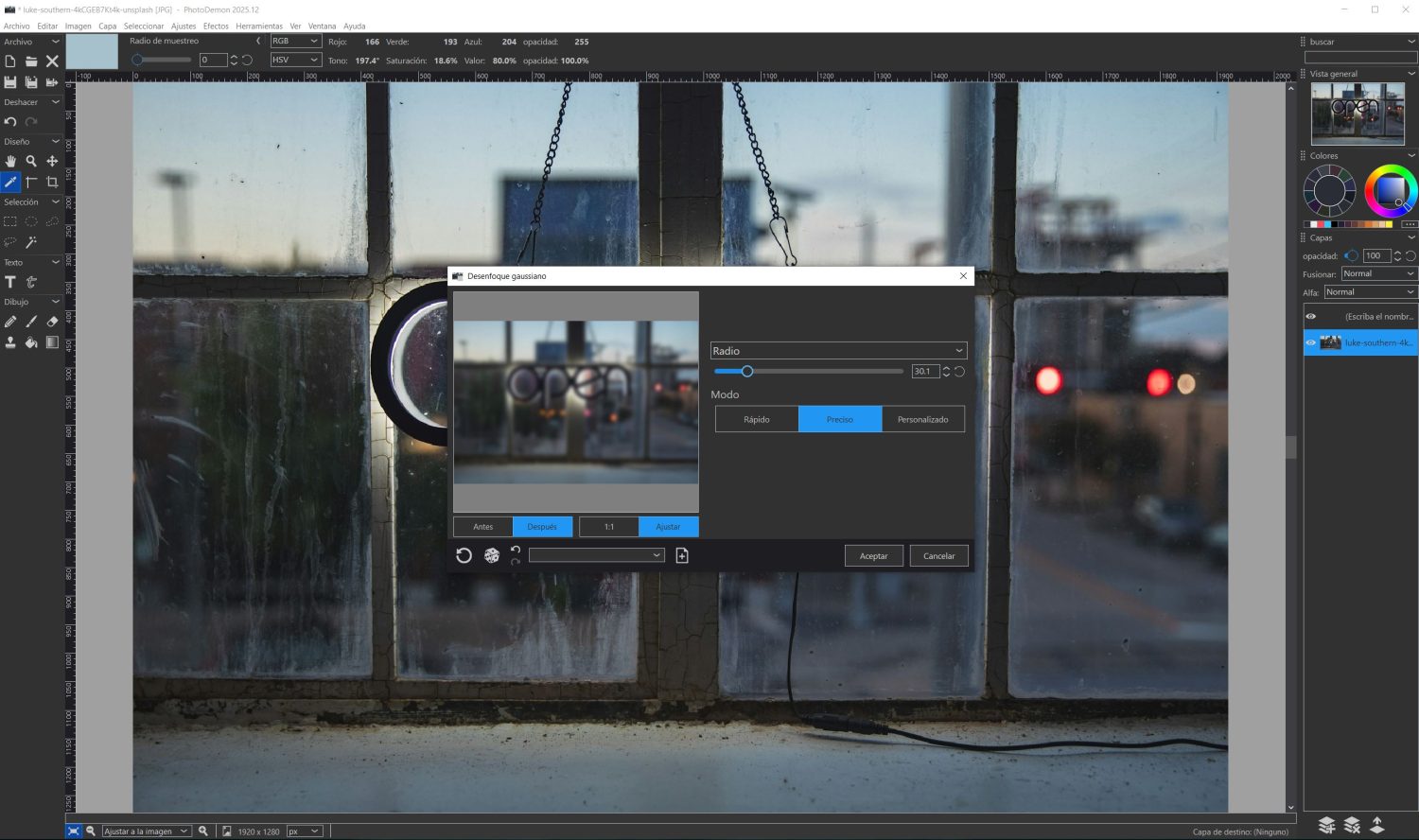Select the paint bucket fill tool
The height and width of the screenshot is (840, 1419).
pos(31,342)
